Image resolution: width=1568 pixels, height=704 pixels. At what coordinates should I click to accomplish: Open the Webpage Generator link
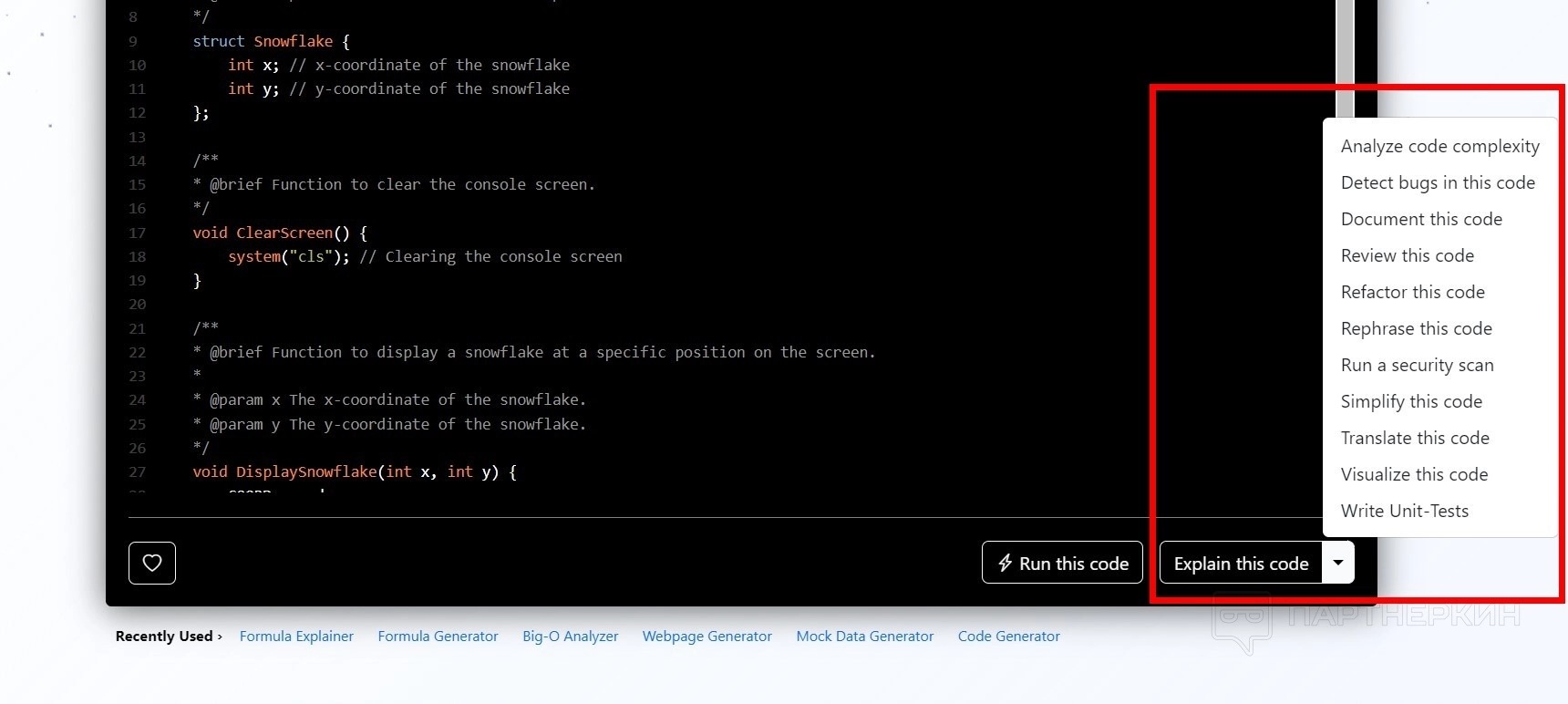tap(707, 637)
